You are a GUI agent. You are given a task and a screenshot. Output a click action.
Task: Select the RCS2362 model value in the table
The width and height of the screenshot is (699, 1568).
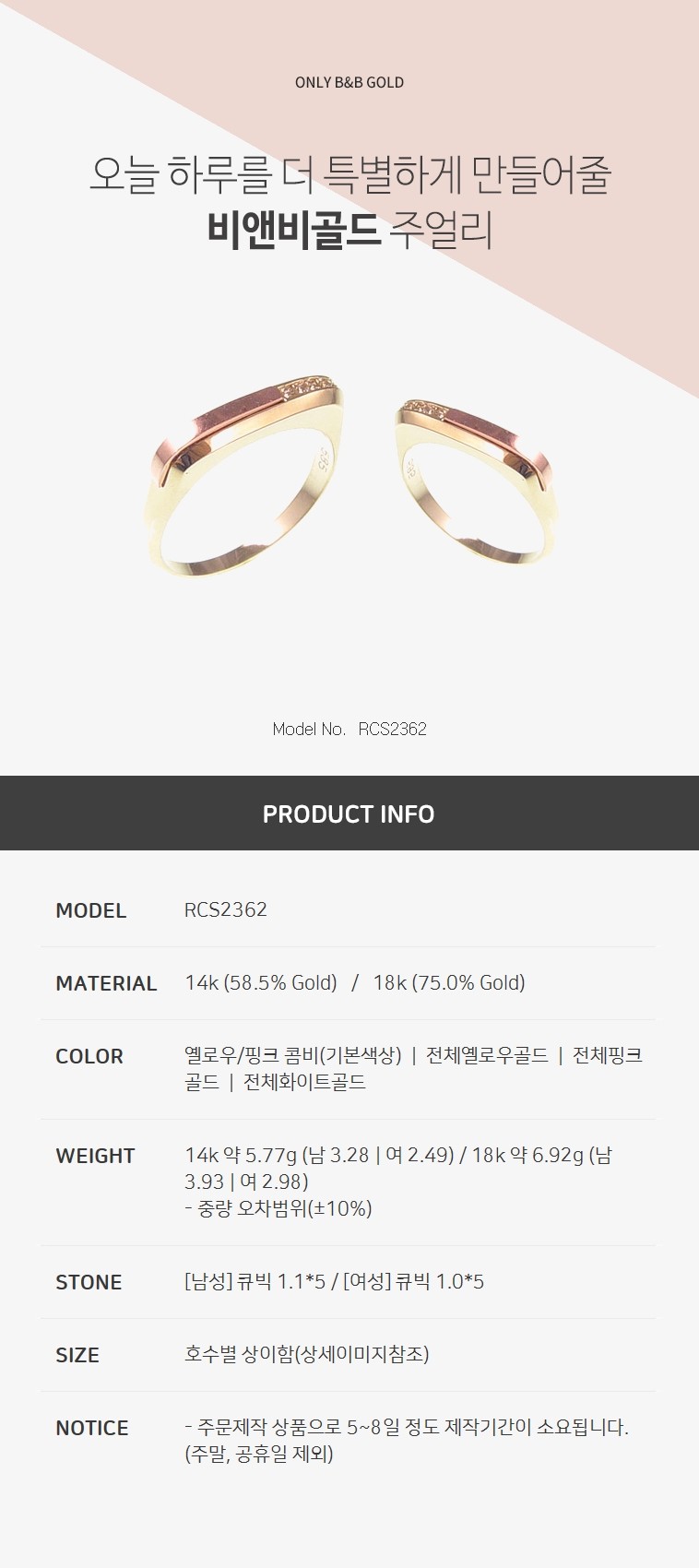pos(226,909)
